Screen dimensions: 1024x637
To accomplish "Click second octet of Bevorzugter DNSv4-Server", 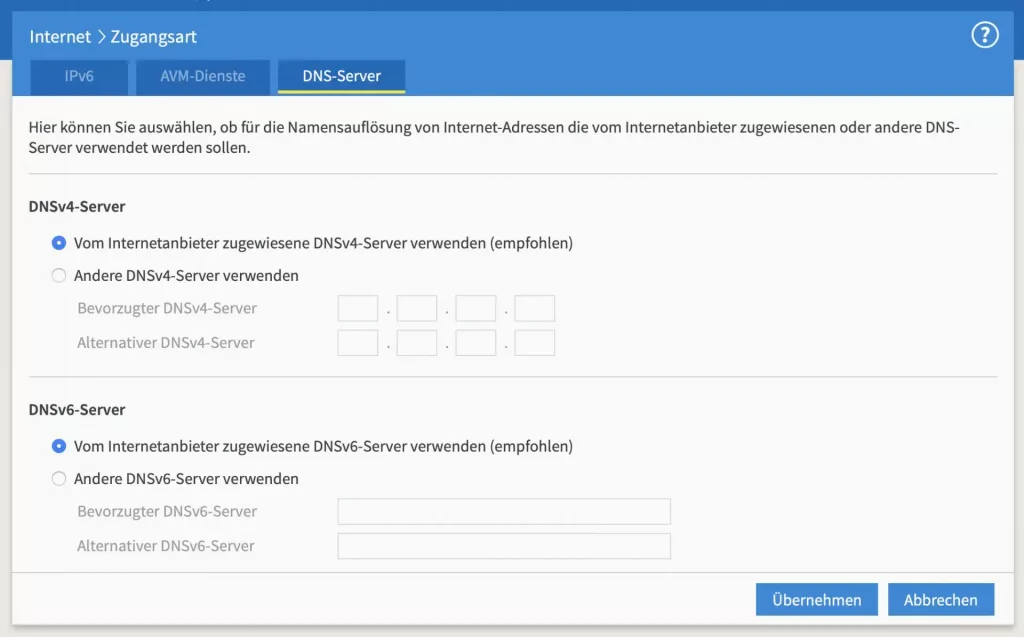I will pyautogui.click(x=417, y=309).
